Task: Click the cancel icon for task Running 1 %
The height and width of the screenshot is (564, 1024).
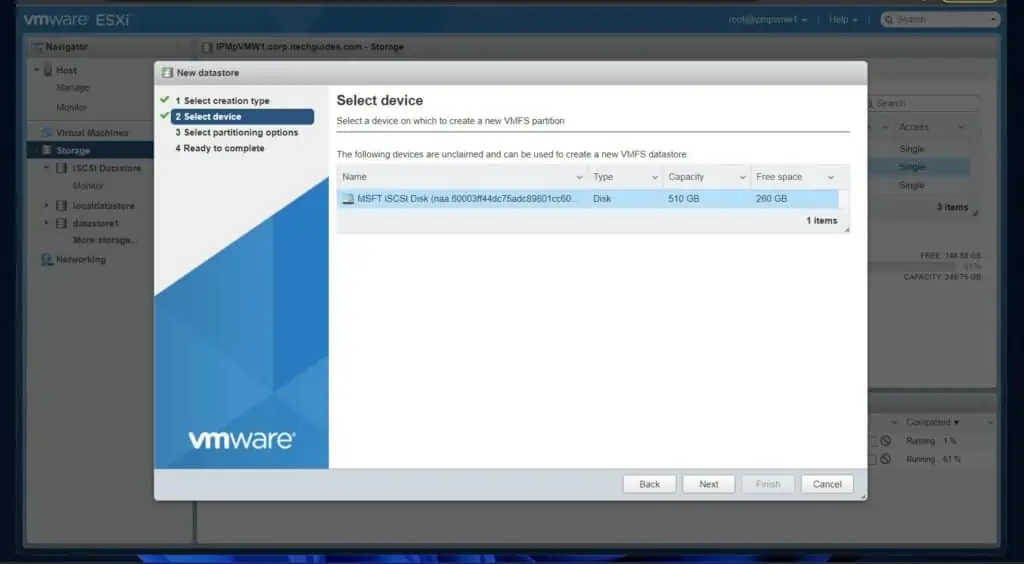Action: point(886,441)
